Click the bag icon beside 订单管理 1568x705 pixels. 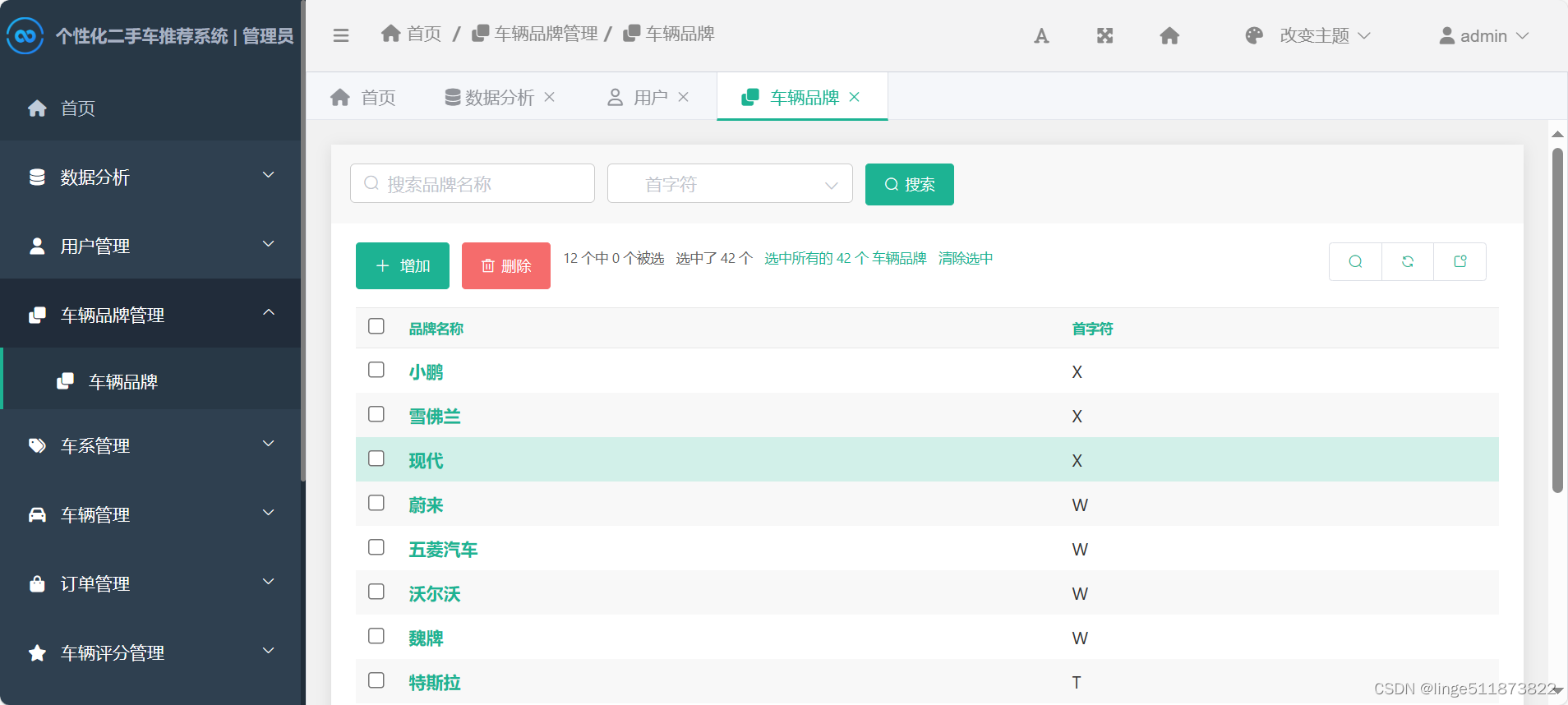coord(37,583)
